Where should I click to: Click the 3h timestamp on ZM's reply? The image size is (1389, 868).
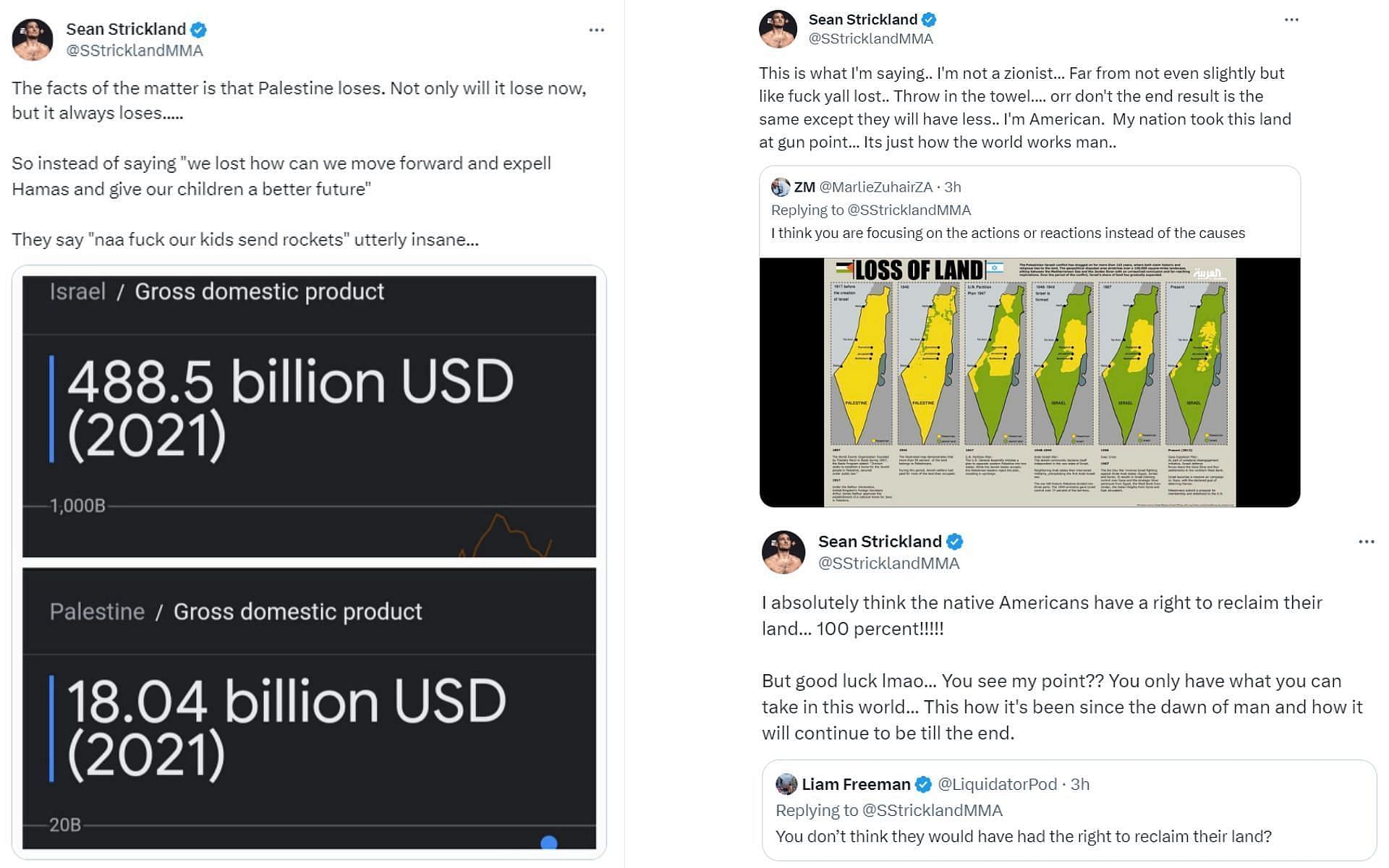(x=953, y=187)
